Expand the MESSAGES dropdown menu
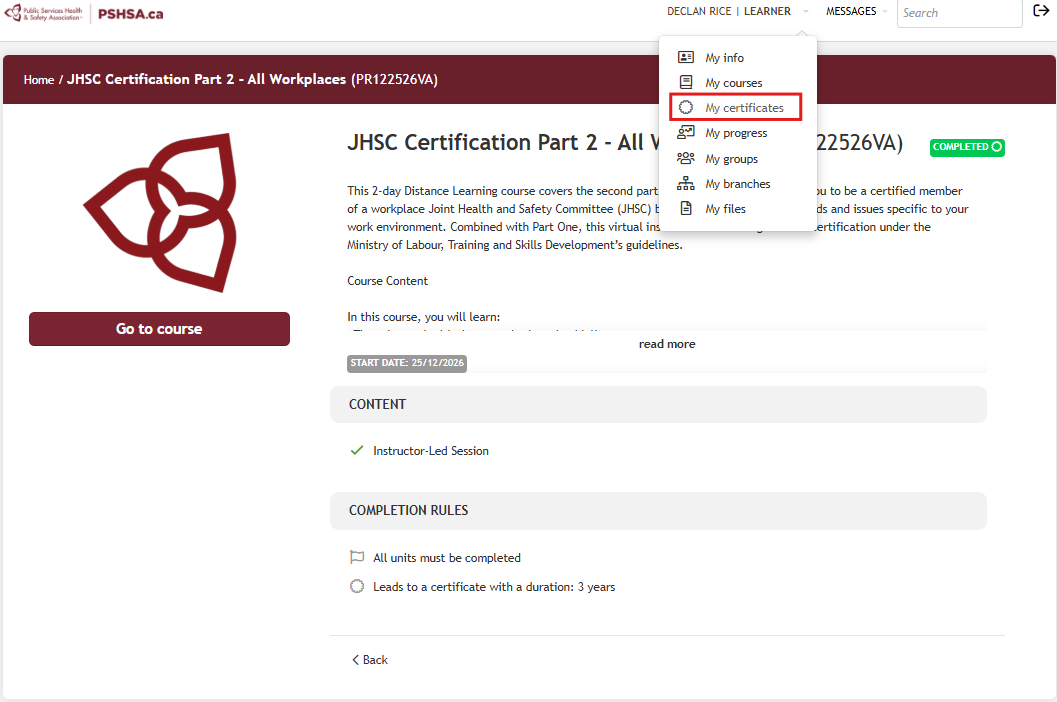The height and width of the screenshot is (702, 1057). tap(856, 11)
